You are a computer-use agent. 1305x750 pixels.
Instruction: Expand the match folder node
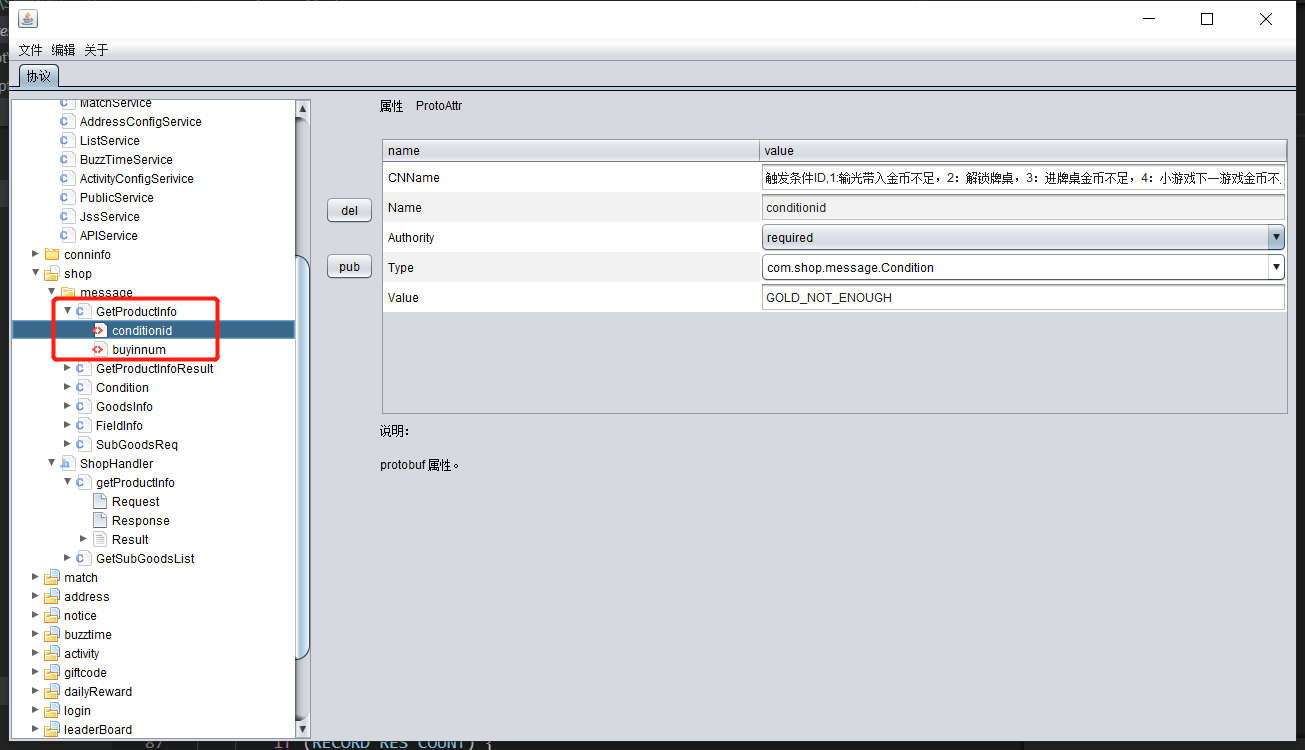click(x=36, y=578)
